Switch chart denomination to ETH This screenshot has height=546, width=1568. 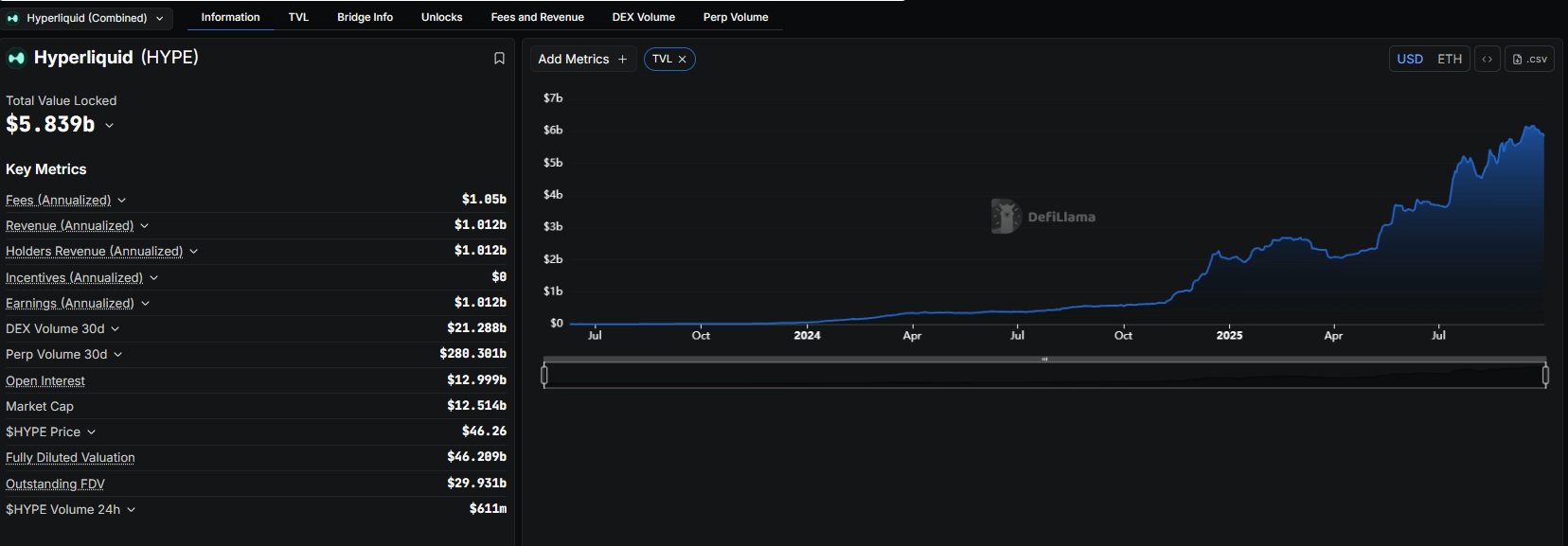tap(1449, 59)
